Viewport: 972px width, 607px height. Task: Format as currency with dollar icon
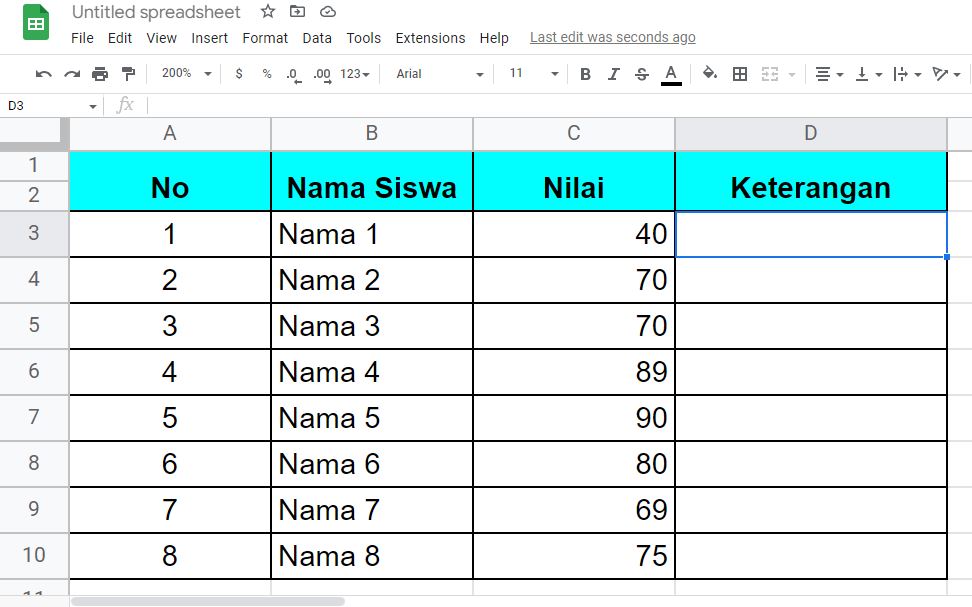(x=239, y=74)
